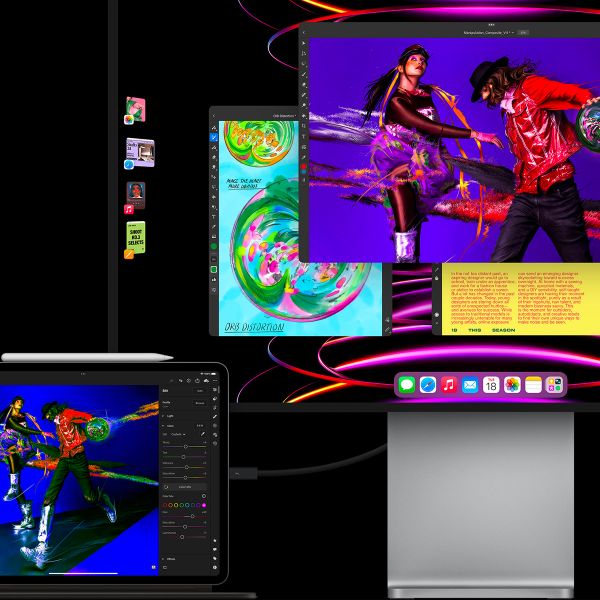
Task: Pick the Eyedropper tool in the Photoshop window
Action: [x=303, y=157]
